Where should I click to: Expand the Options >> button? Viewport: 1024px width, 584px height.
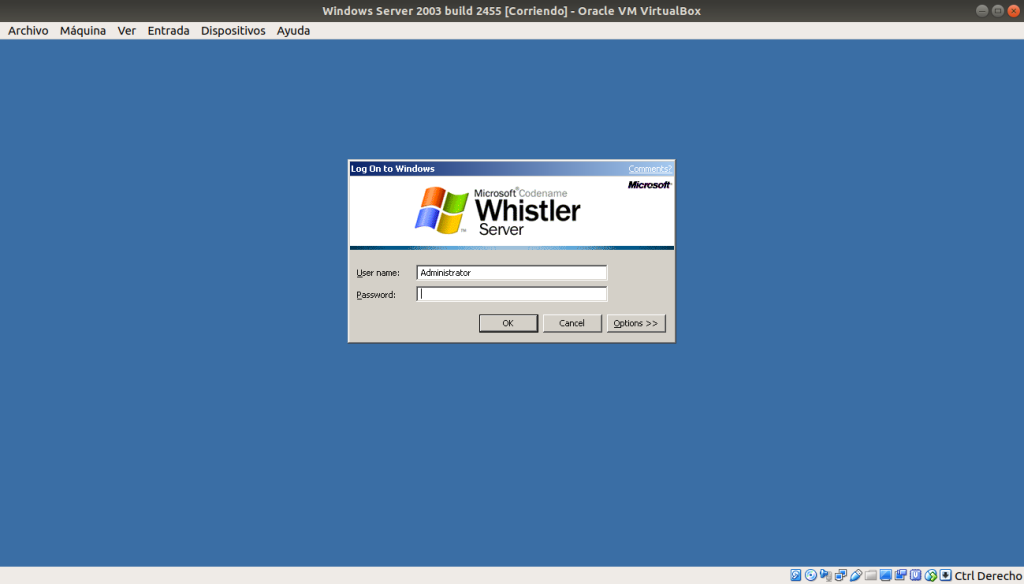[x=636, y=323]
